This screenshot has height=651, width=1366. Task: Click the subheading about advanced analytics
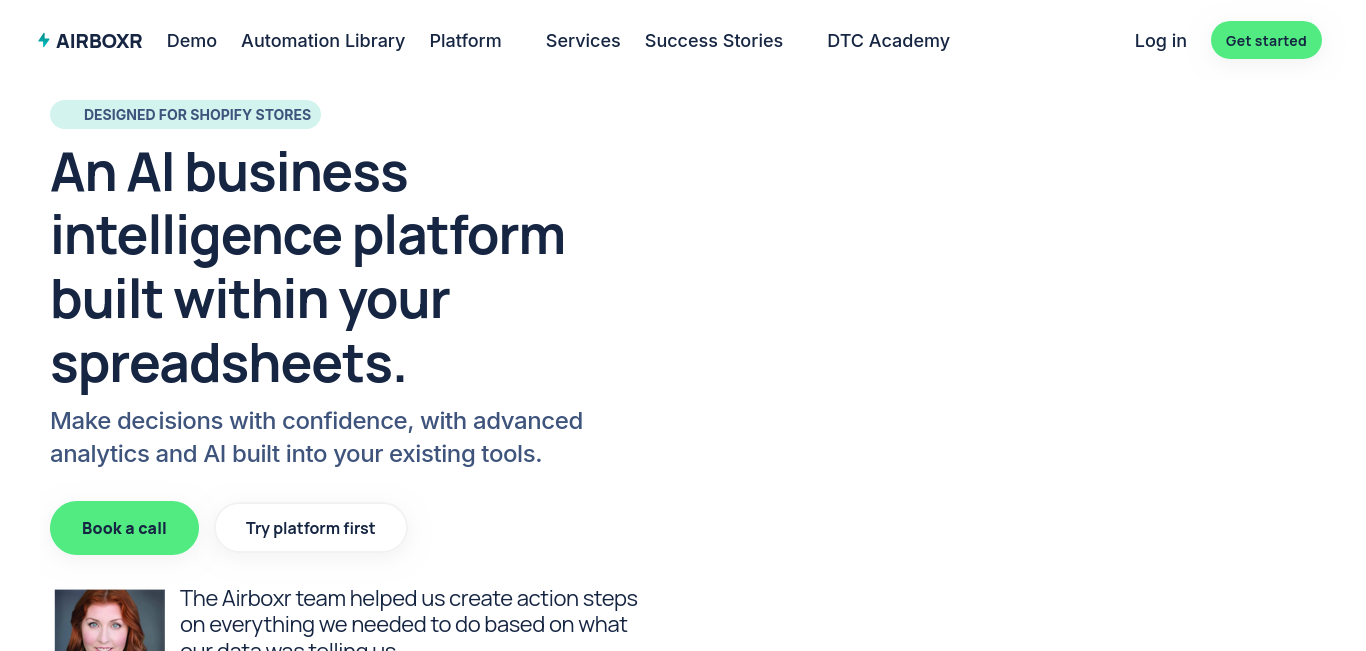pos(316,437)
